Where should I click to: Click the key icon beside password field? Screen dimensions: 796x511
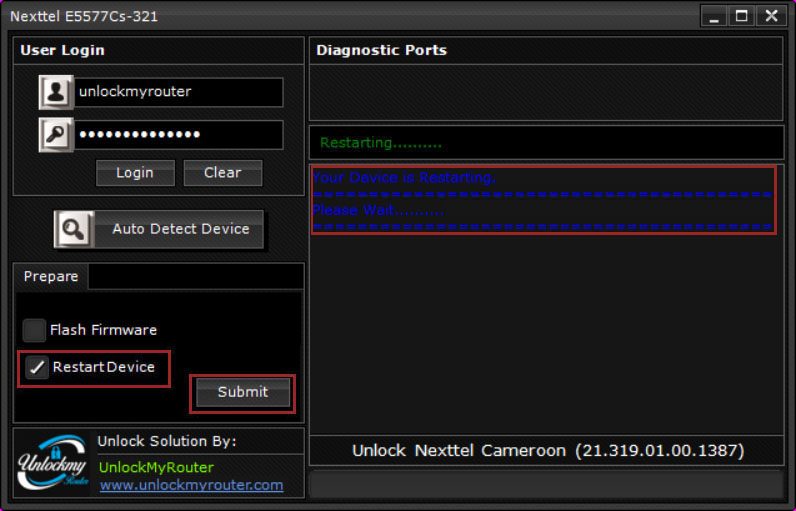56,135
